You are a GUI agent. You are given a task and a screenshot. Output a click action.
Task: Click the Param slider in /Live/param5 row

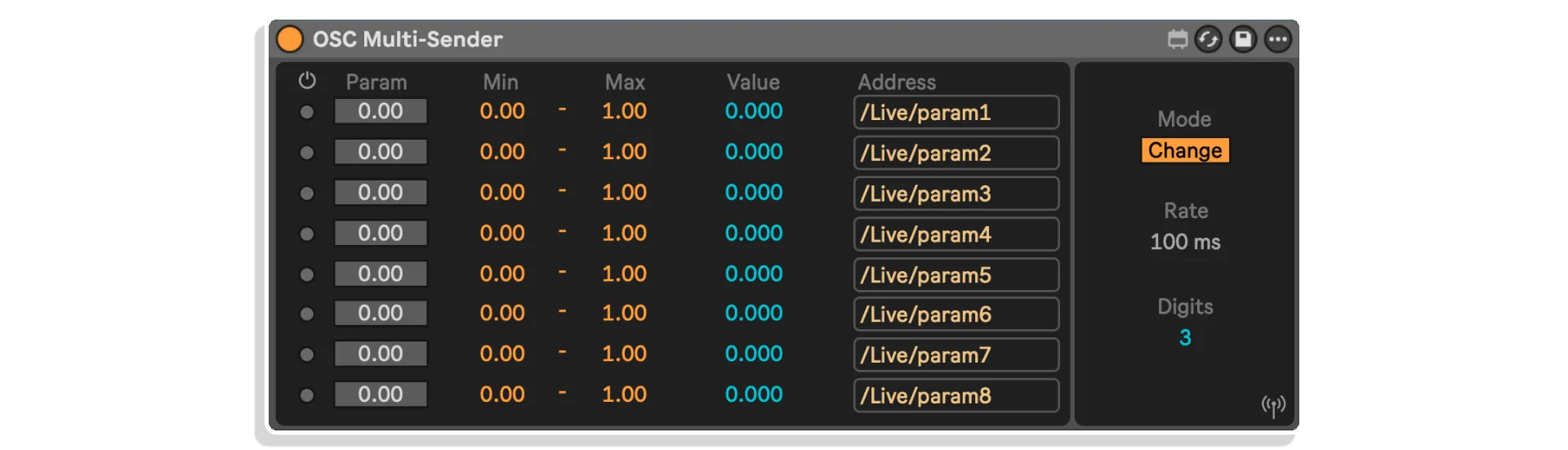click(381, 274)
